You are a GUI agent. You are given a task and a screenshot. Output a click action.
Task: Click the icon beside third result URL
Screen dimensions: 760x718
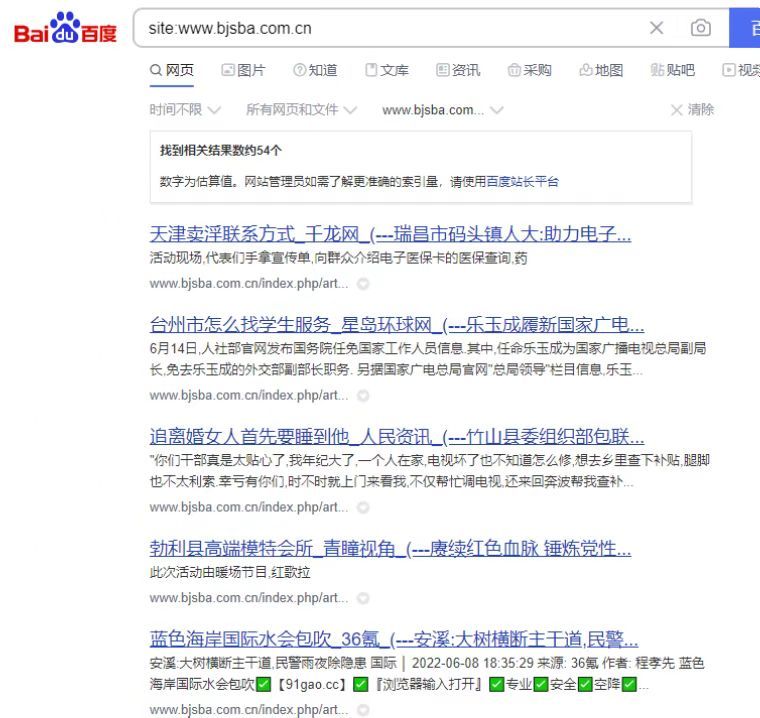pos(363,508)
